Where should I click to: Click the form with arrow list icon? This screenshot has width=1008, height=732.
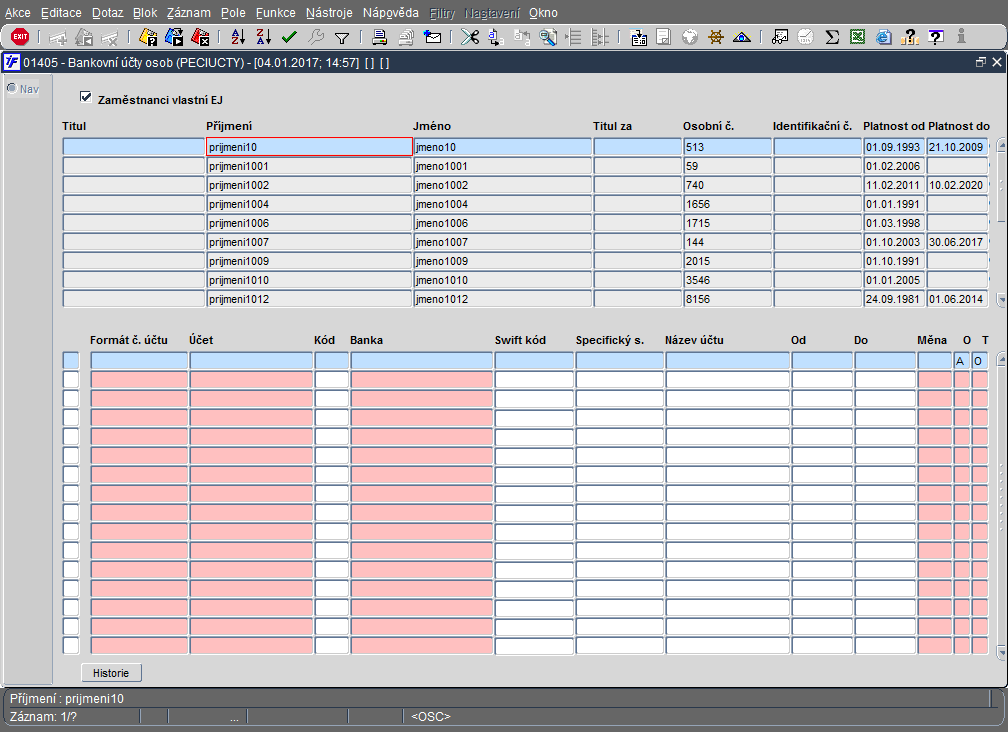pos(638,37)
